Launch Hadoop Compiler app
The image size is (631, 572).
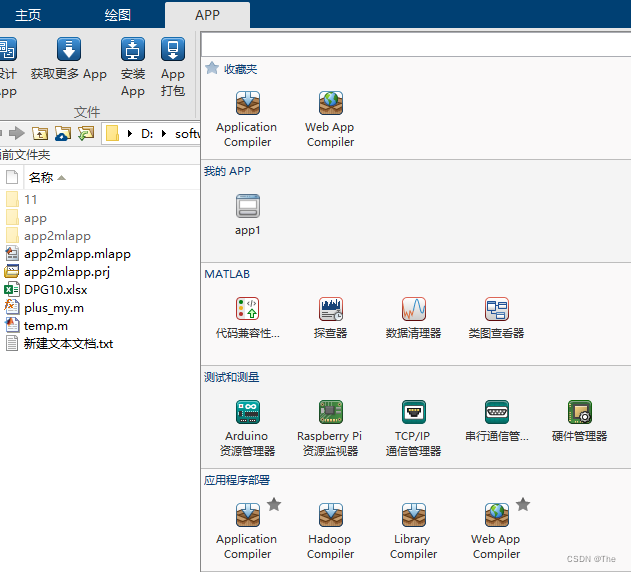[330, 531]
